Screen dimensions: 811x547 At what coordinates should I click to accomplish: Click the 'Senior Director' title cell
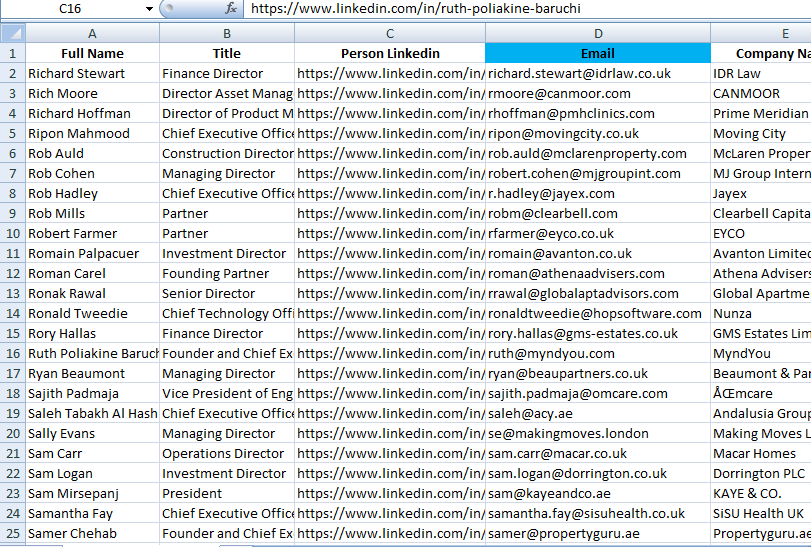(x=227, y=294)
